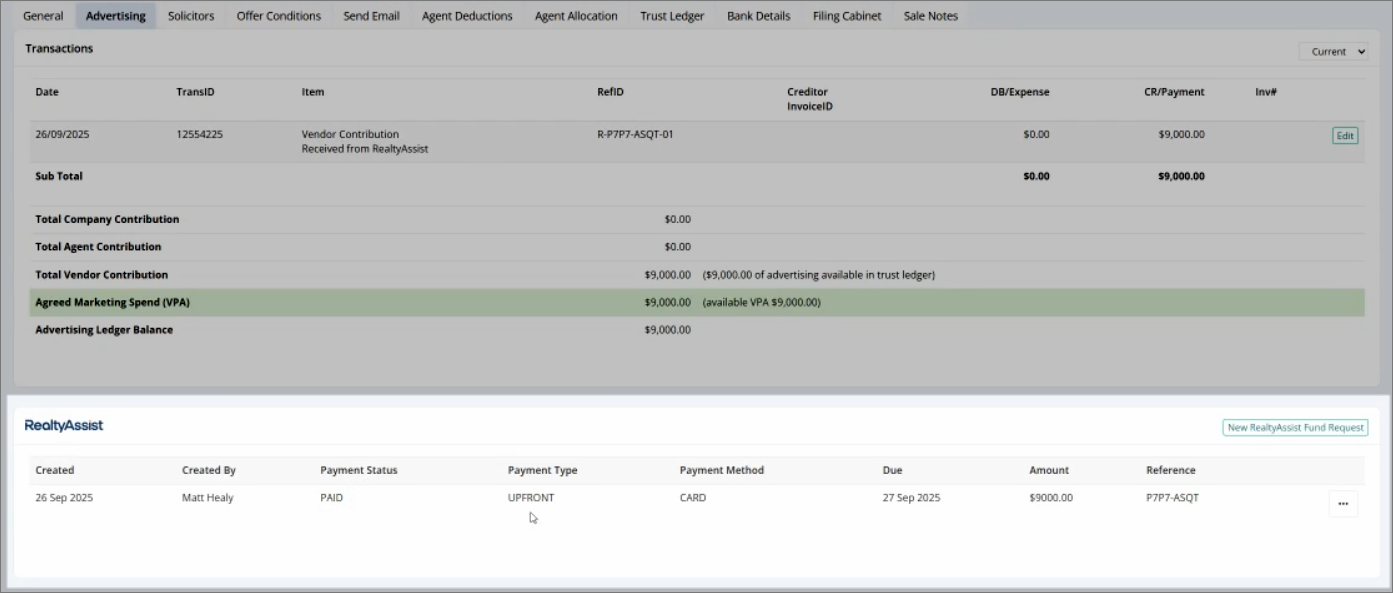Screen dimensions: 1393x593
Task: Click the Vendor Contribution item text
Action: (350, 134)
